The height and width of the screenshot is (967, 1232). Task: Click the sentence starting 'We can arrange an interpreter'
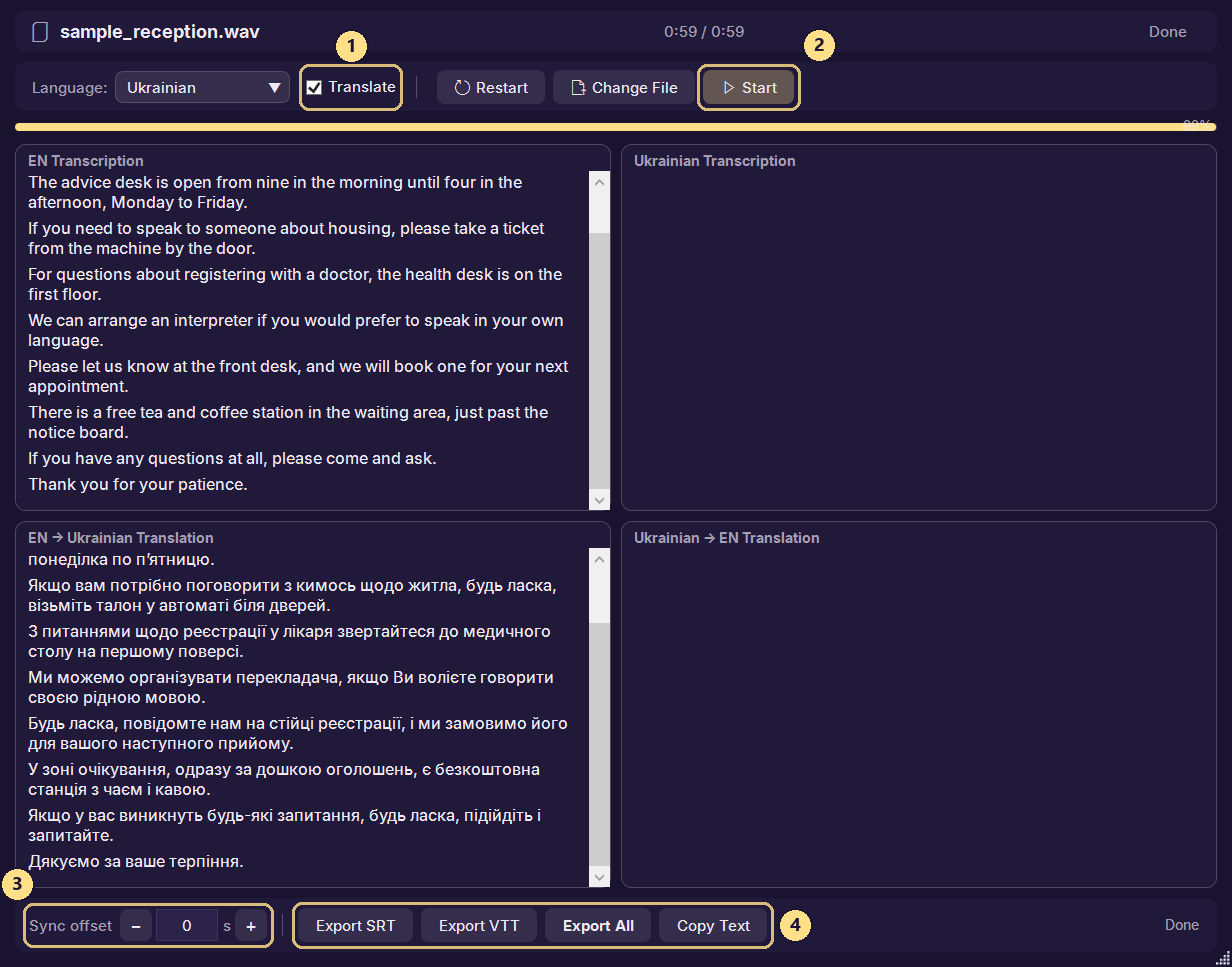coord(296,331)
